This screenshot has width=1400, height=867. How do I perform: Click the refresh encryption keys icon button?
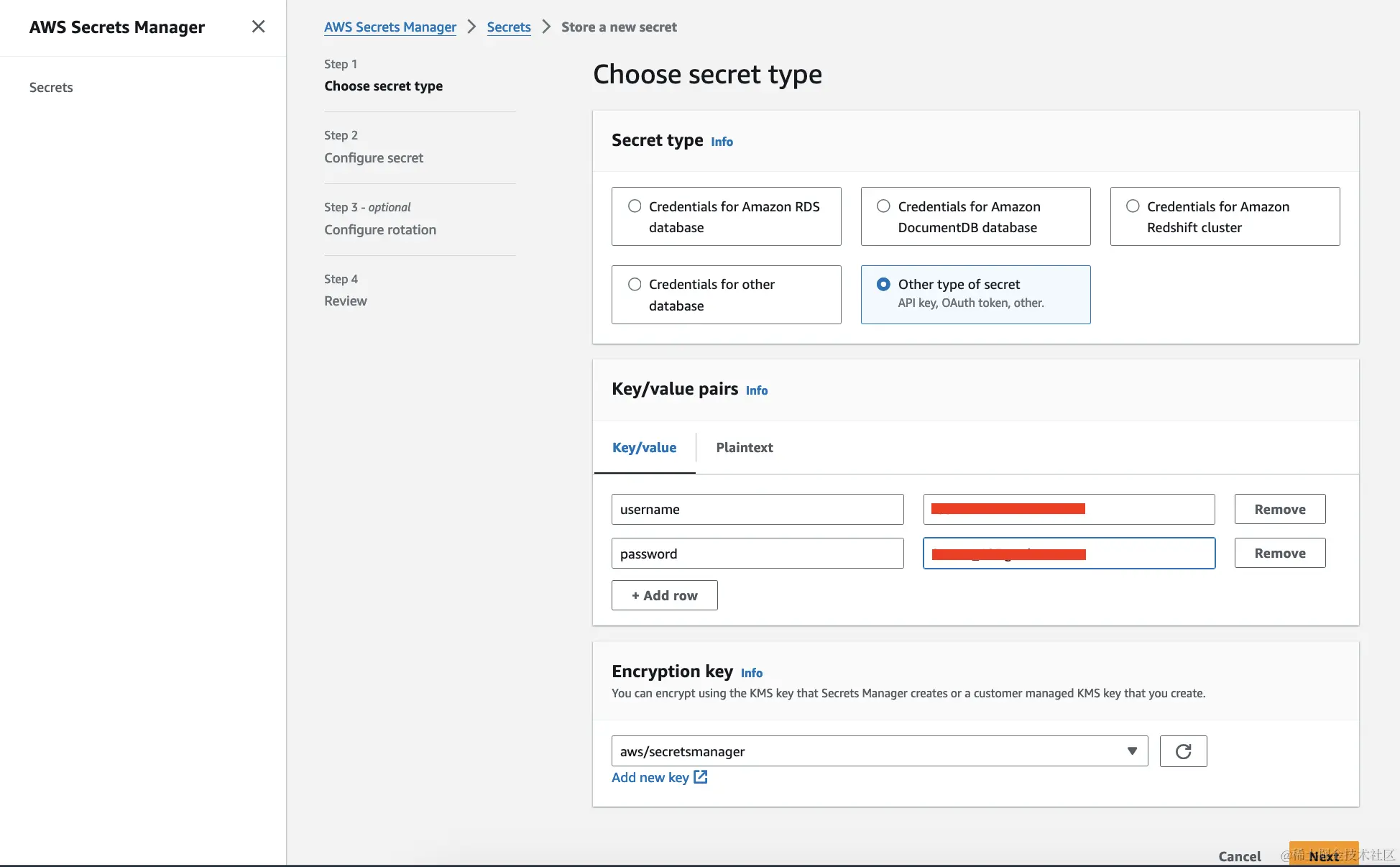[x=1183, y=751]
